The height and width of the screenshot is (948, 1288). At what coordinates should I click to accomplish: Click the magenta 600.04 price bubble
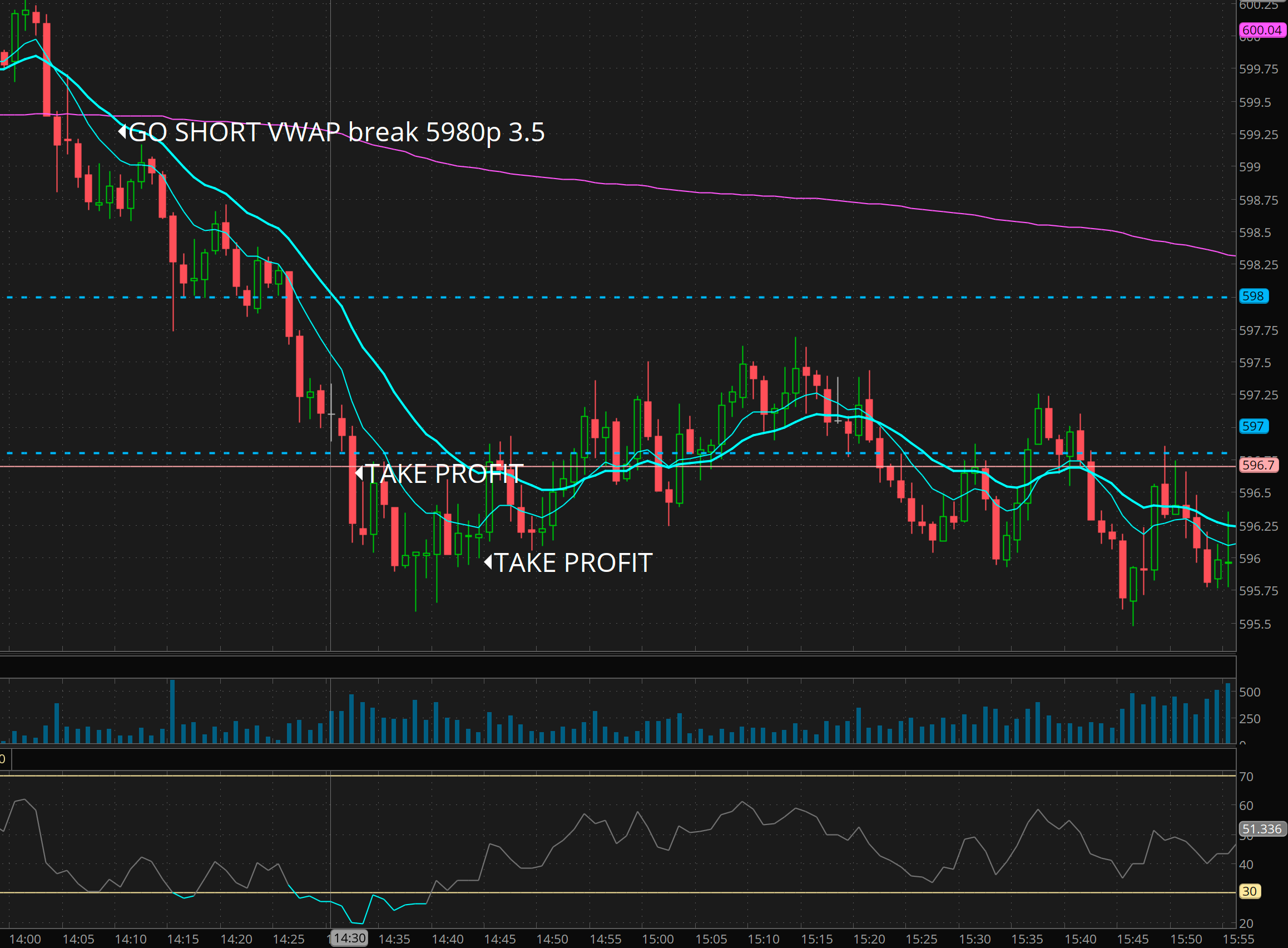(1262, 30)
